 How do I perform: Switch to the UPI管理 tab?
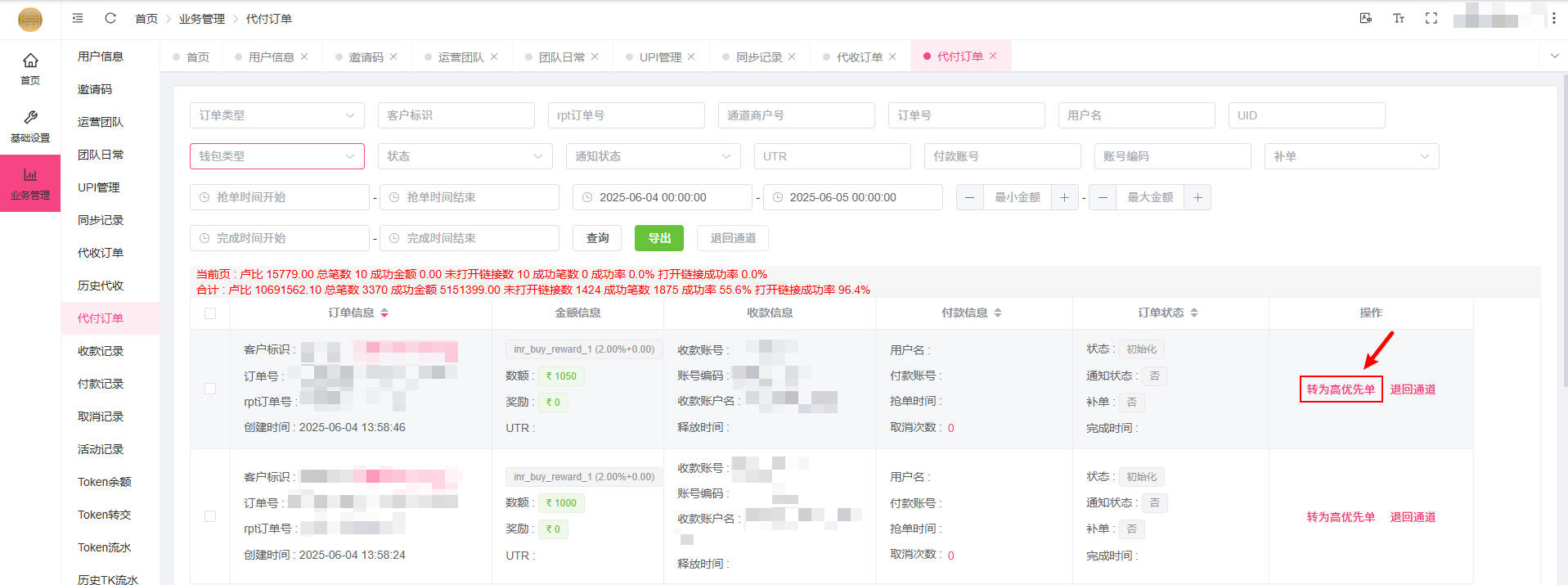click(x=659, y=56)
